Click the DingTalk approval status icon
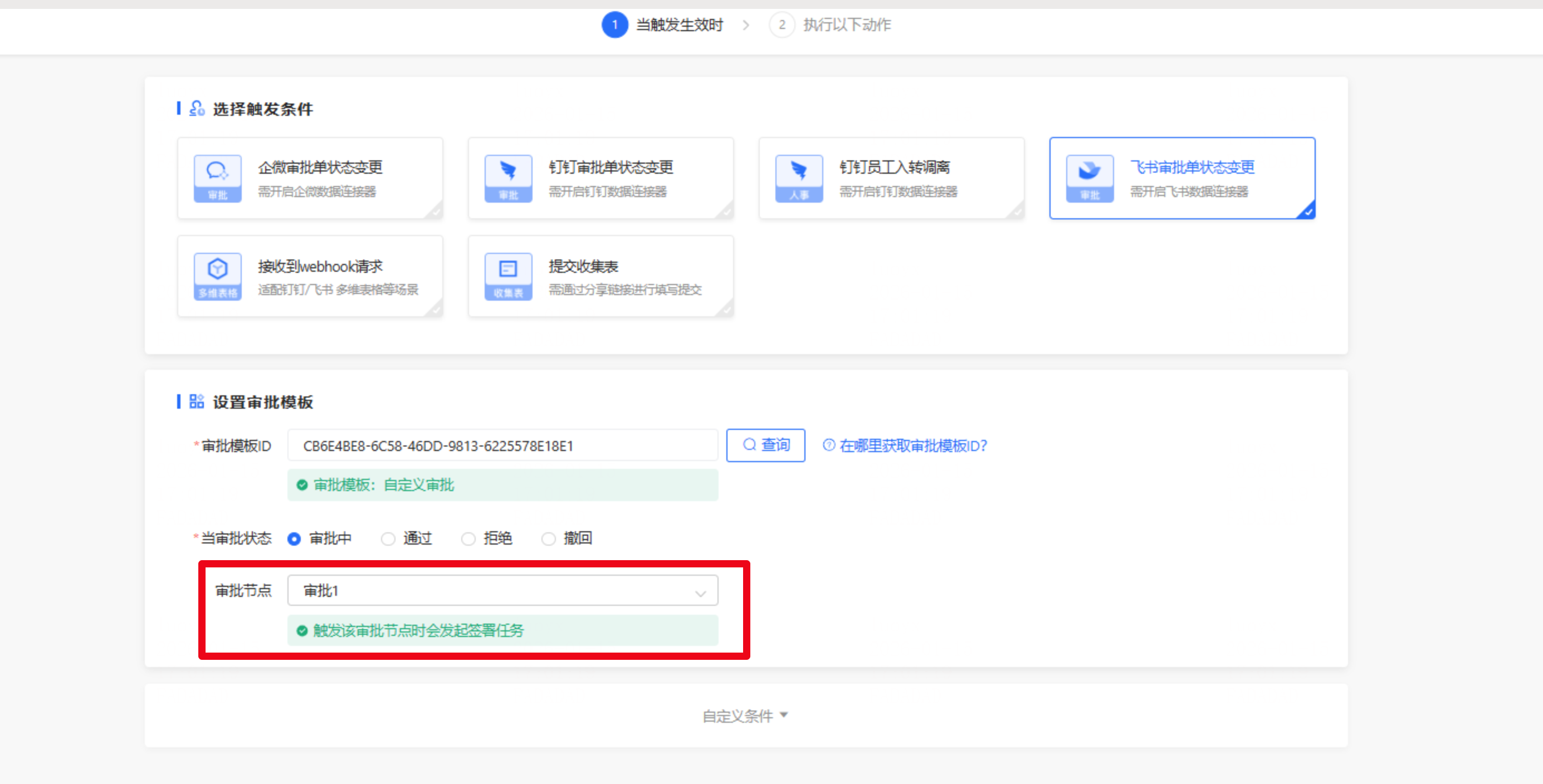This screenshot has height=784, width=1543. coord(508,178)
